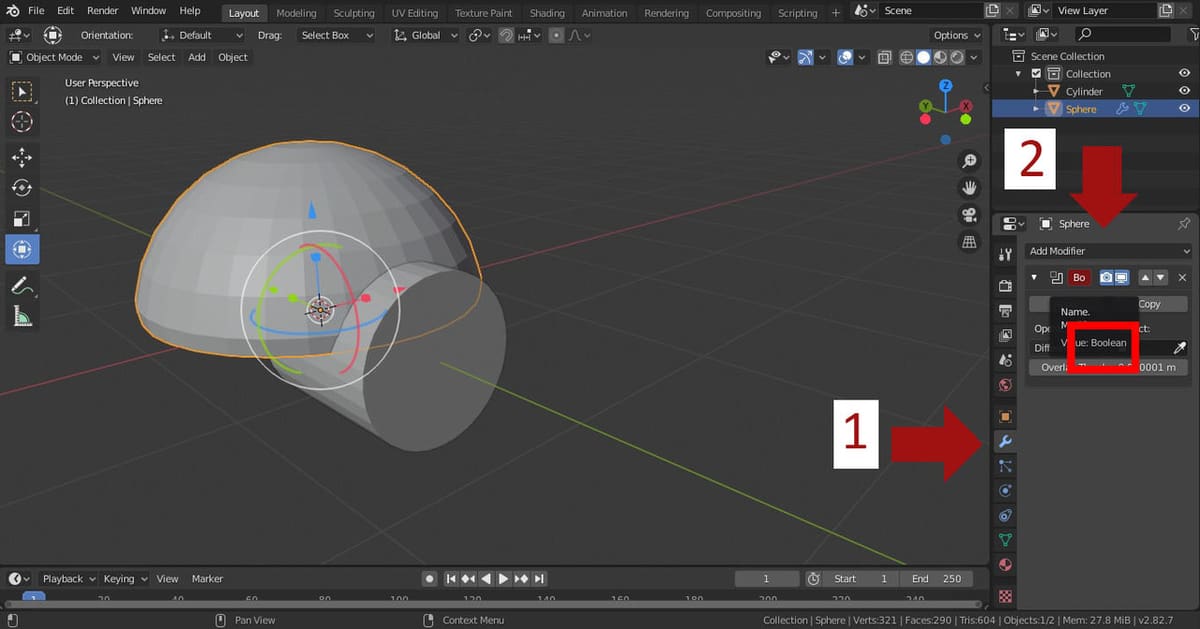Open the Object Mode dropdown
Screen dimensions: 1200x629
[x=55, y=57]
